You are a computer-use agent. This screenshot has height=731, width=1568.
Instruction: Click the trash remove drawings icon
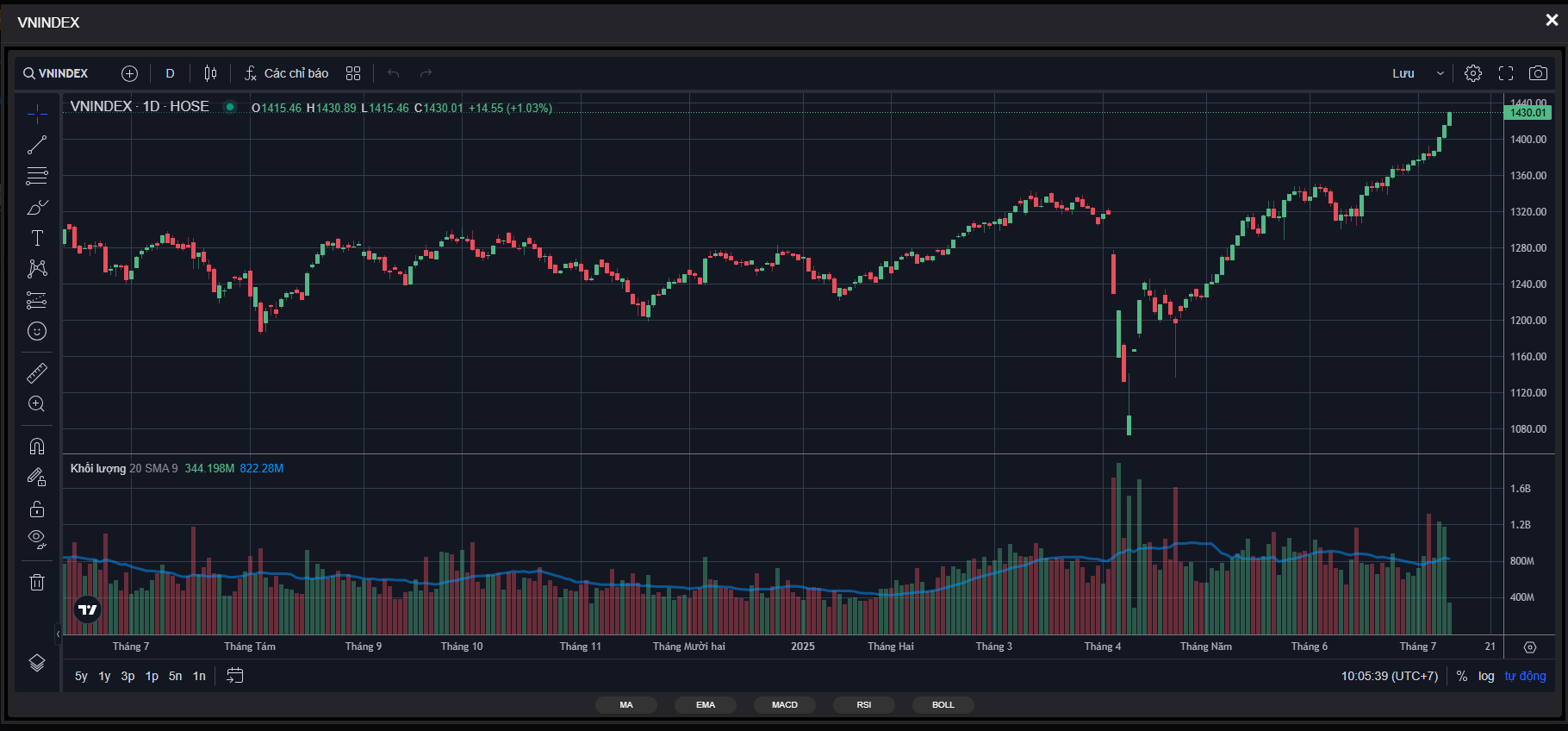click(37, 583)
